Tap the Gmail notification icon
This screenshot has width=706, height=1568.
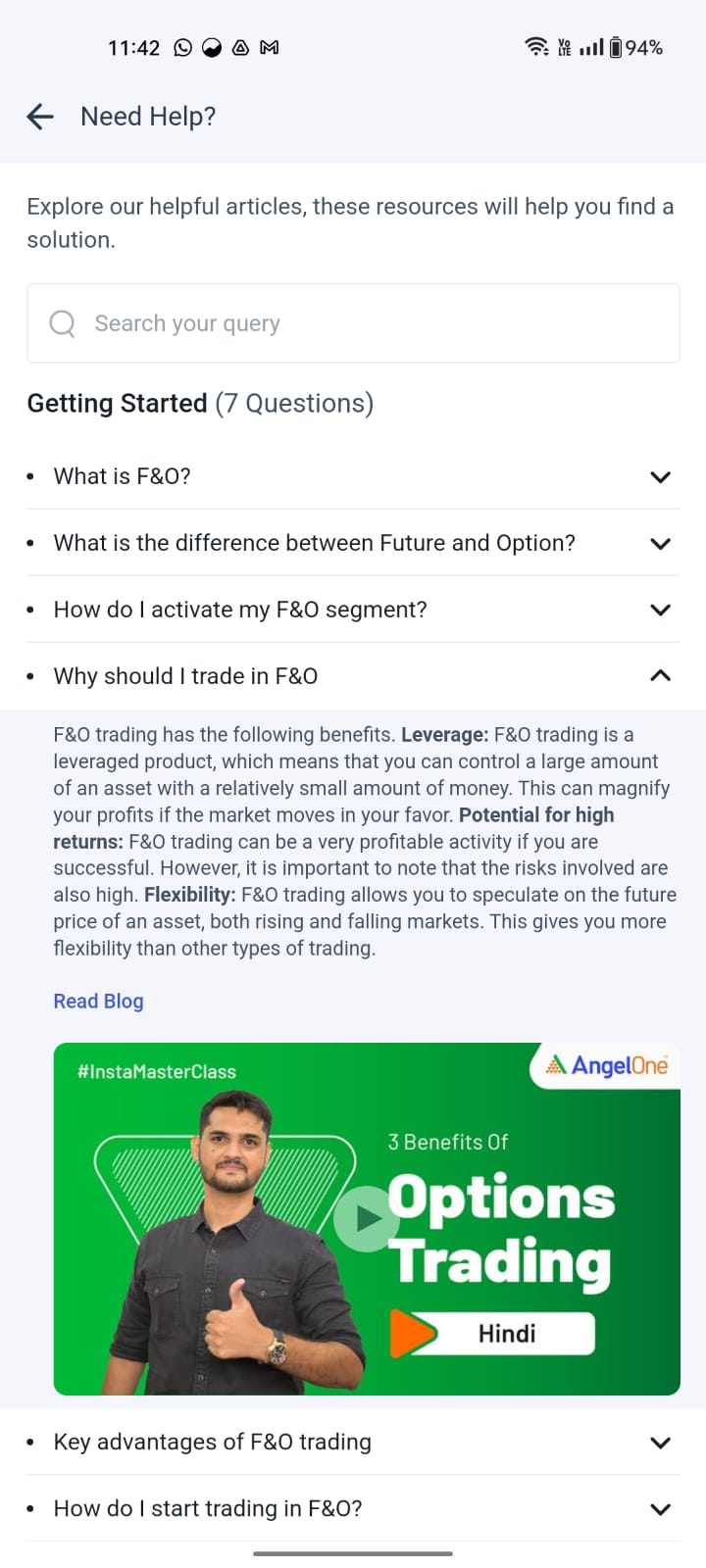[270, 47]
